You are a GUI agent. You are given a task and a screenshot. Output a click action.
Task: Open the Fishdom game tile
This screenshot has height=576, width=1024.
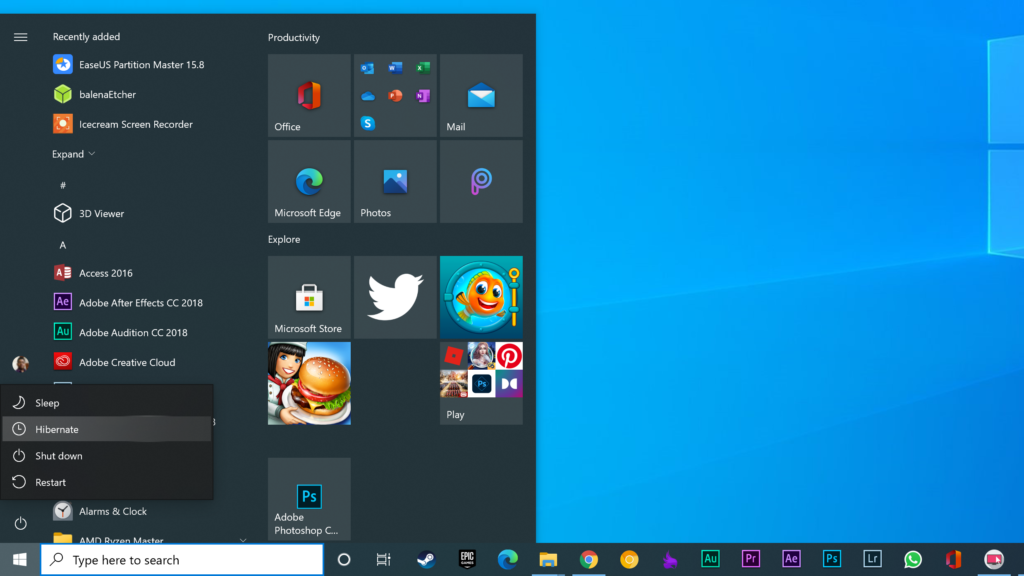[x=481, y=297]
